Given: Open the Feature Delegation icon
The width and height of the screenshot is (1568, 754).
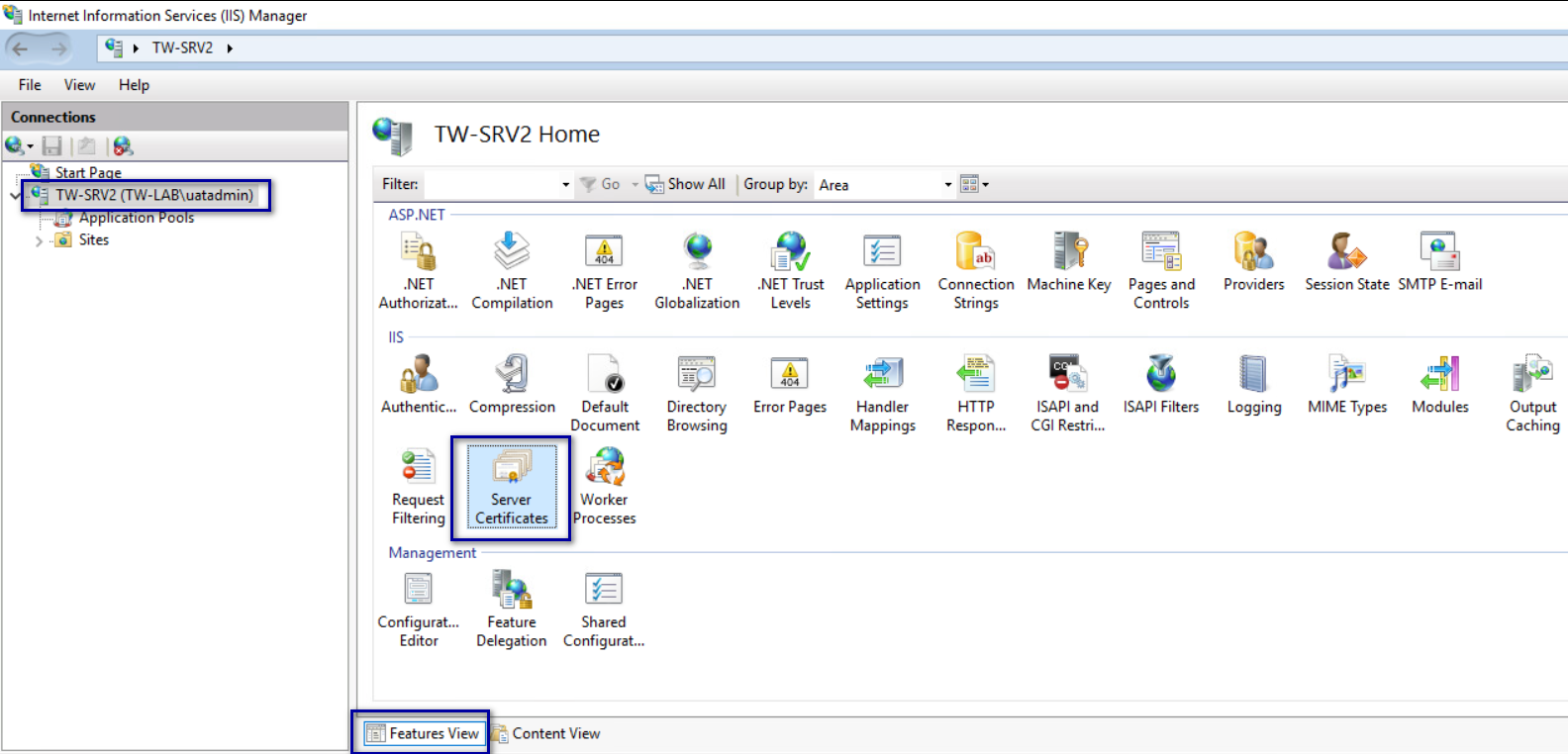Looking at the screenshot, I should point(511,609).
